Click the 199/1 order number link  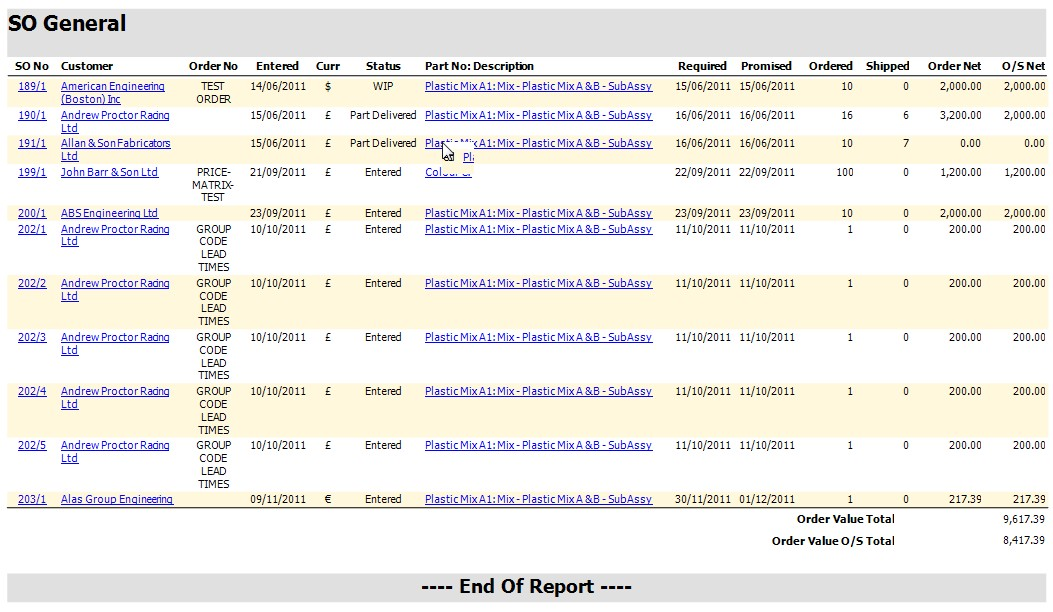click(x=32, y=173)
